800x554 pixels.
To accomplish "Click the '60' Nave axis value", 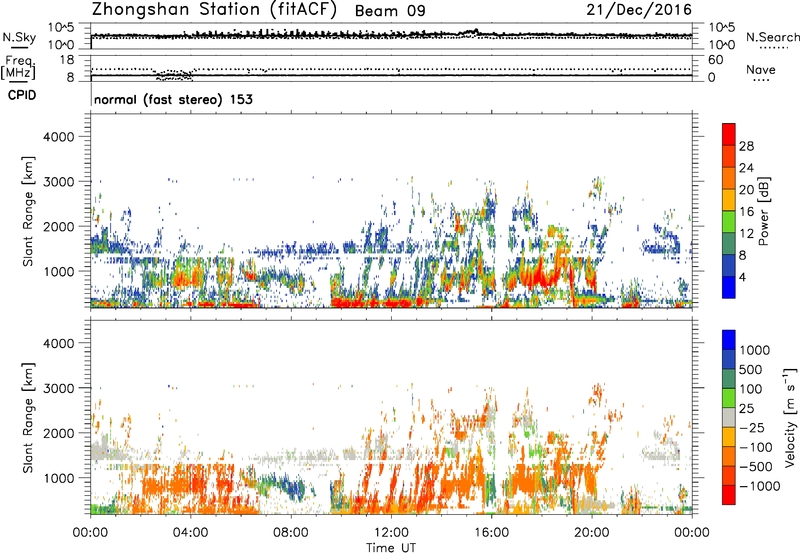I will (x=715, y=60).
